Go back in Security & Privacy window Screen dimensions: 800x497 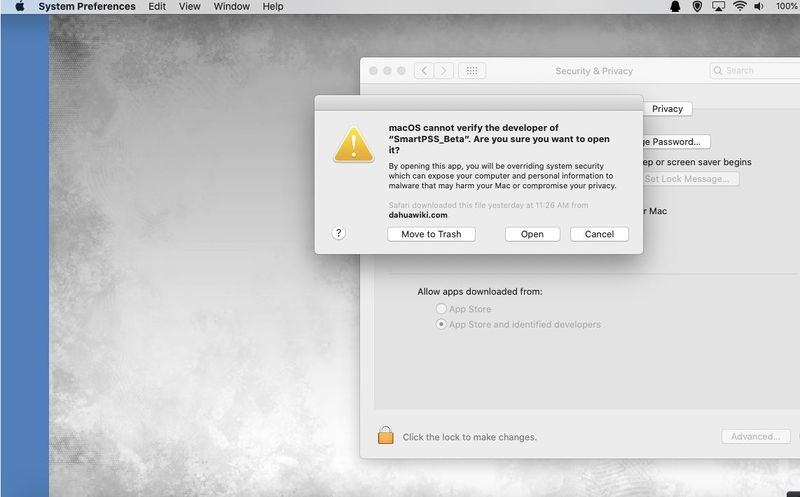[x=424, y=70]
